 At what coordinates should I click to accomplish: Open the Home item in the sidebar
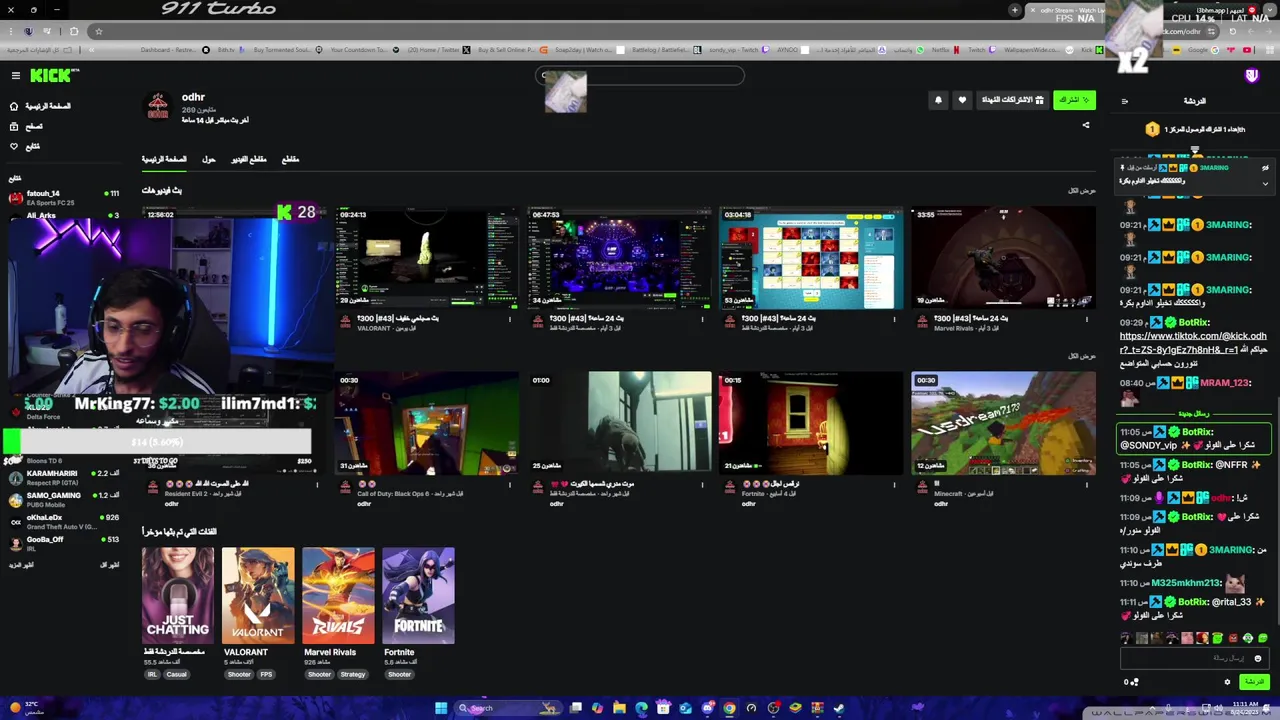(x=40, y=106)
